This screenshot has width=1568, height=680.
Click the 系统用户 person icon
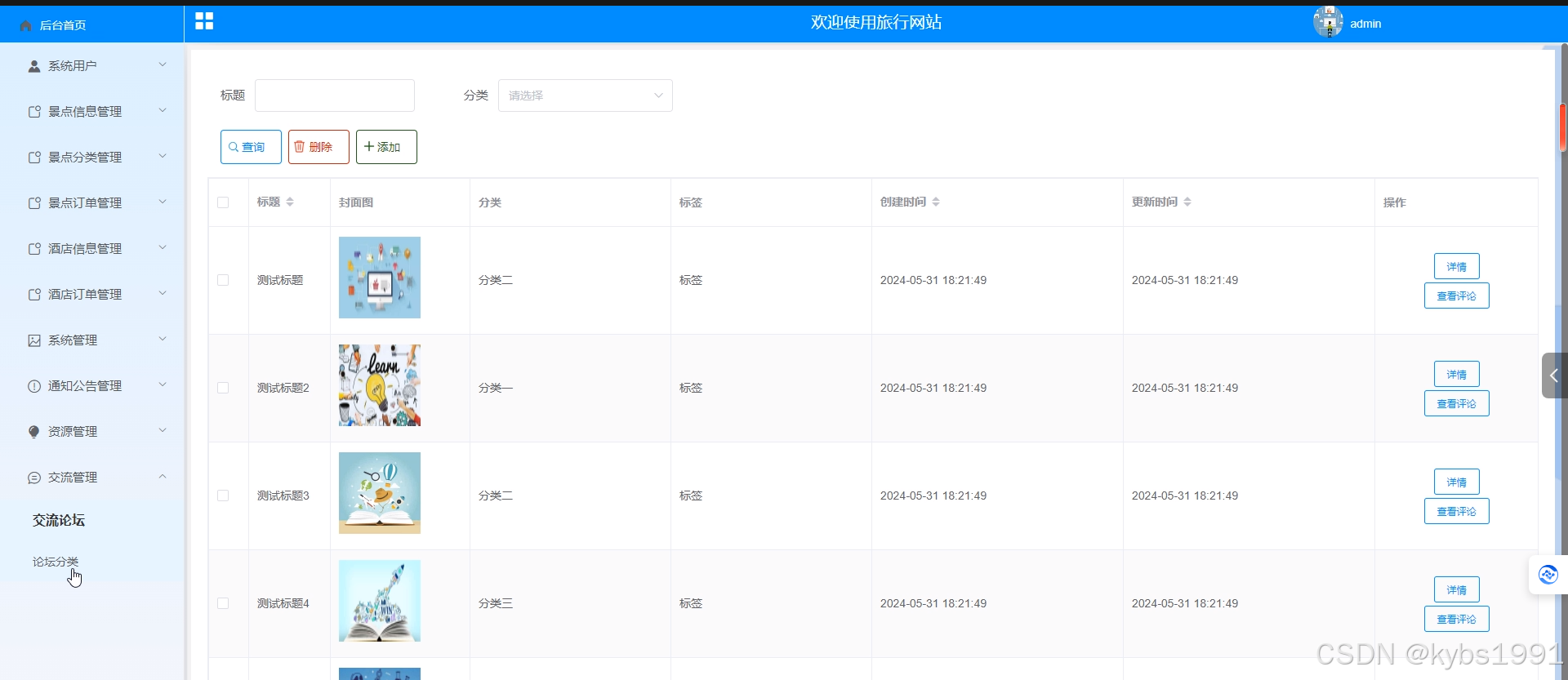click(34, 66)
